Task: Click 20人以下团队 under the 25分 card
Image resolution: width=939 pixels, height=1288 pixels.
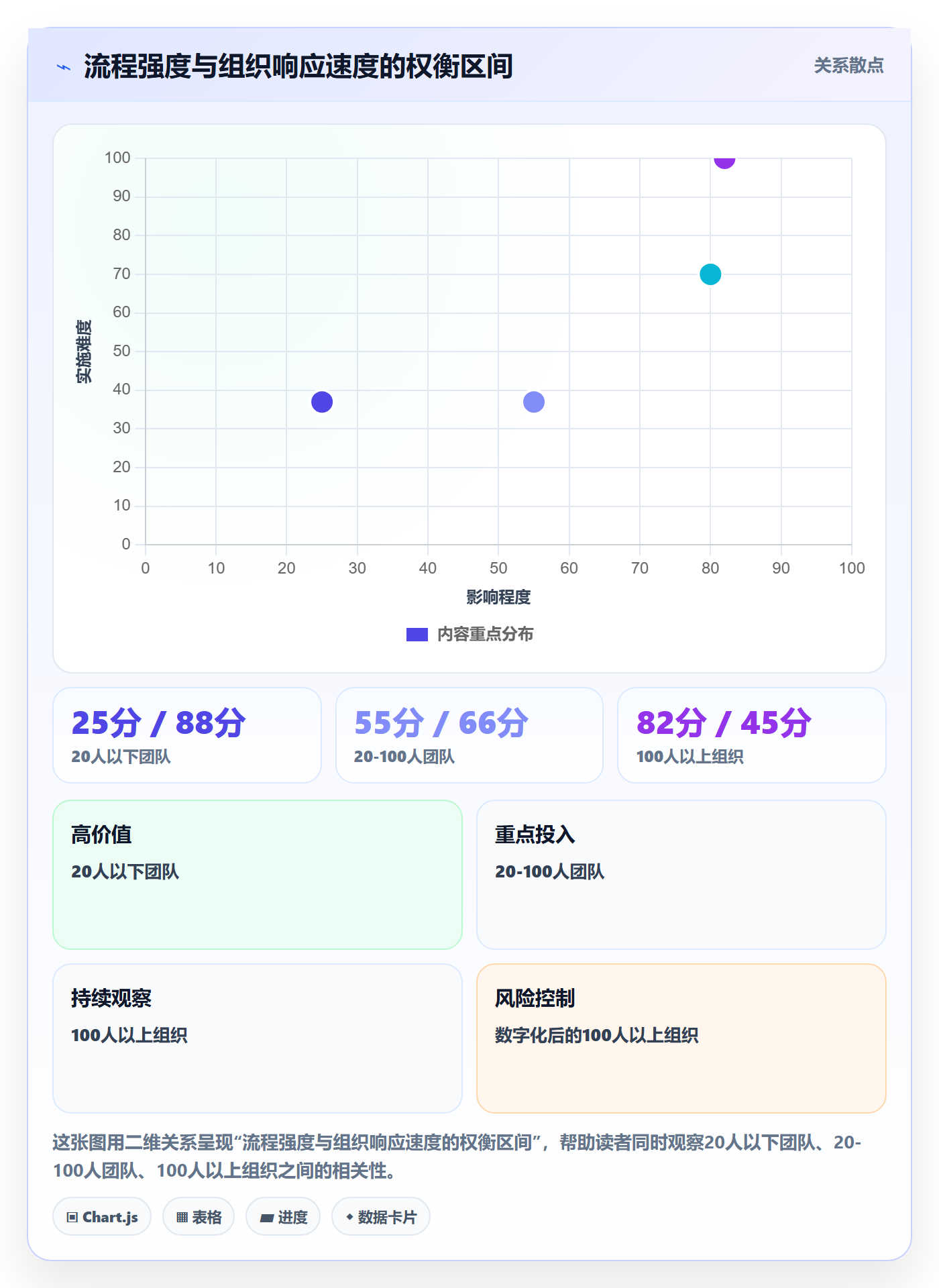Action: pyautogui.click(x=121, y=757)
